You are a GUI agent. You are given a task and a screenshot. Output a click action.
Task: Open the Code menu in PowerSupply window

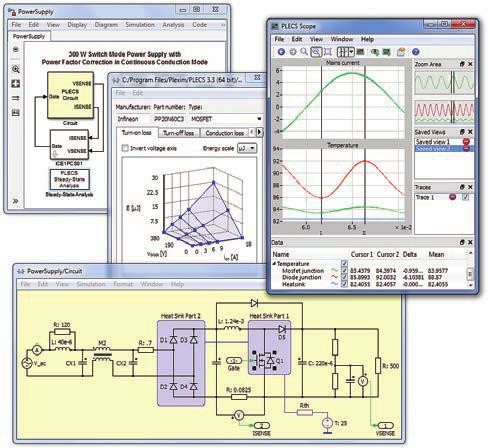click(x=199, y=25)
